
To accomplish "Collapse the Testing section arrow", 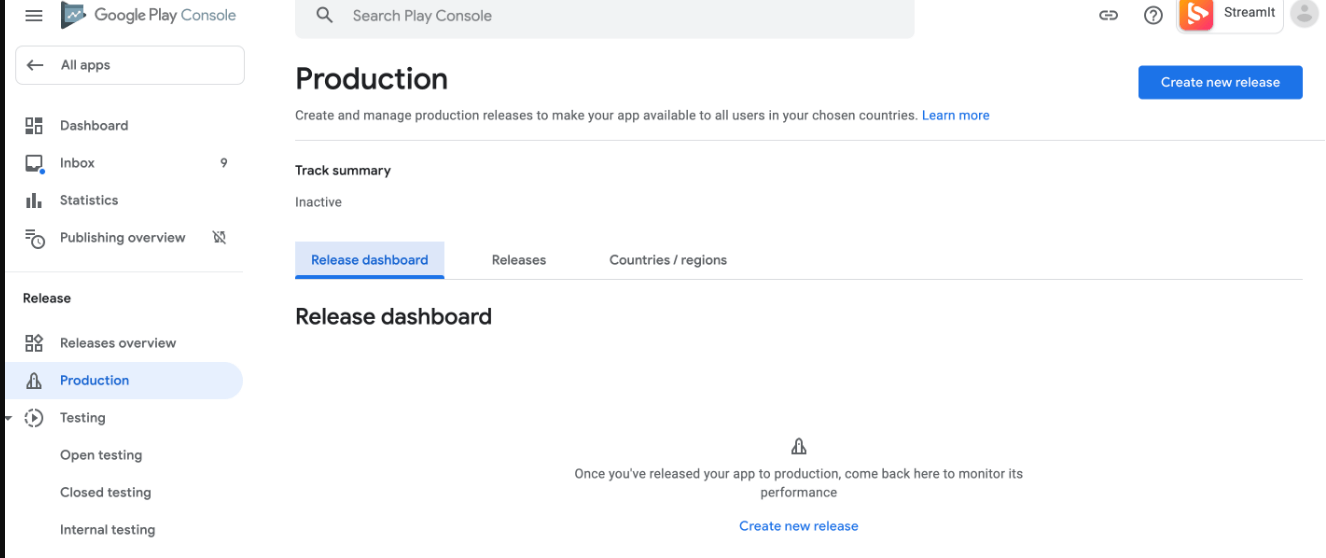I will 8,418.
